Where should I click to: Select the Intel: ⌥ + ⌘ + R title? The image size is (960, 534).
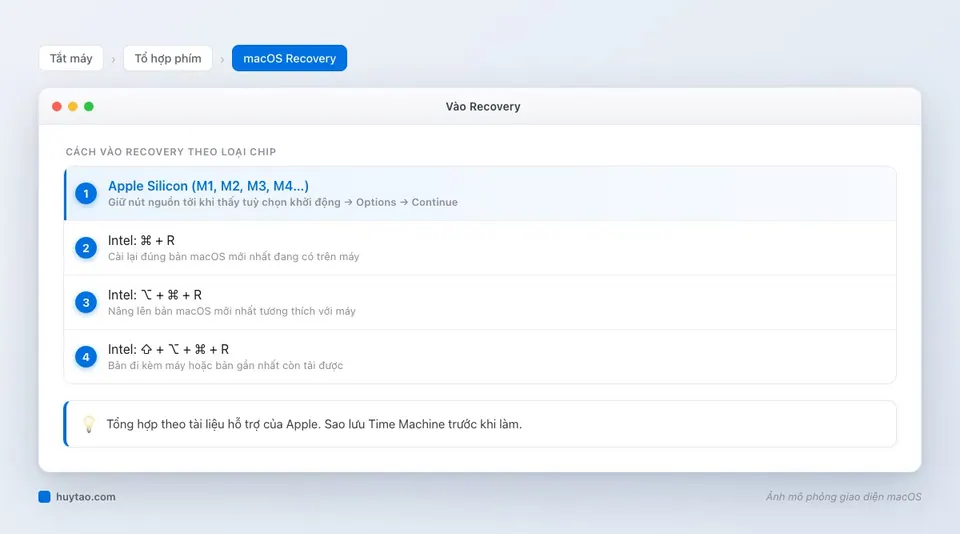tap(155, 295)
